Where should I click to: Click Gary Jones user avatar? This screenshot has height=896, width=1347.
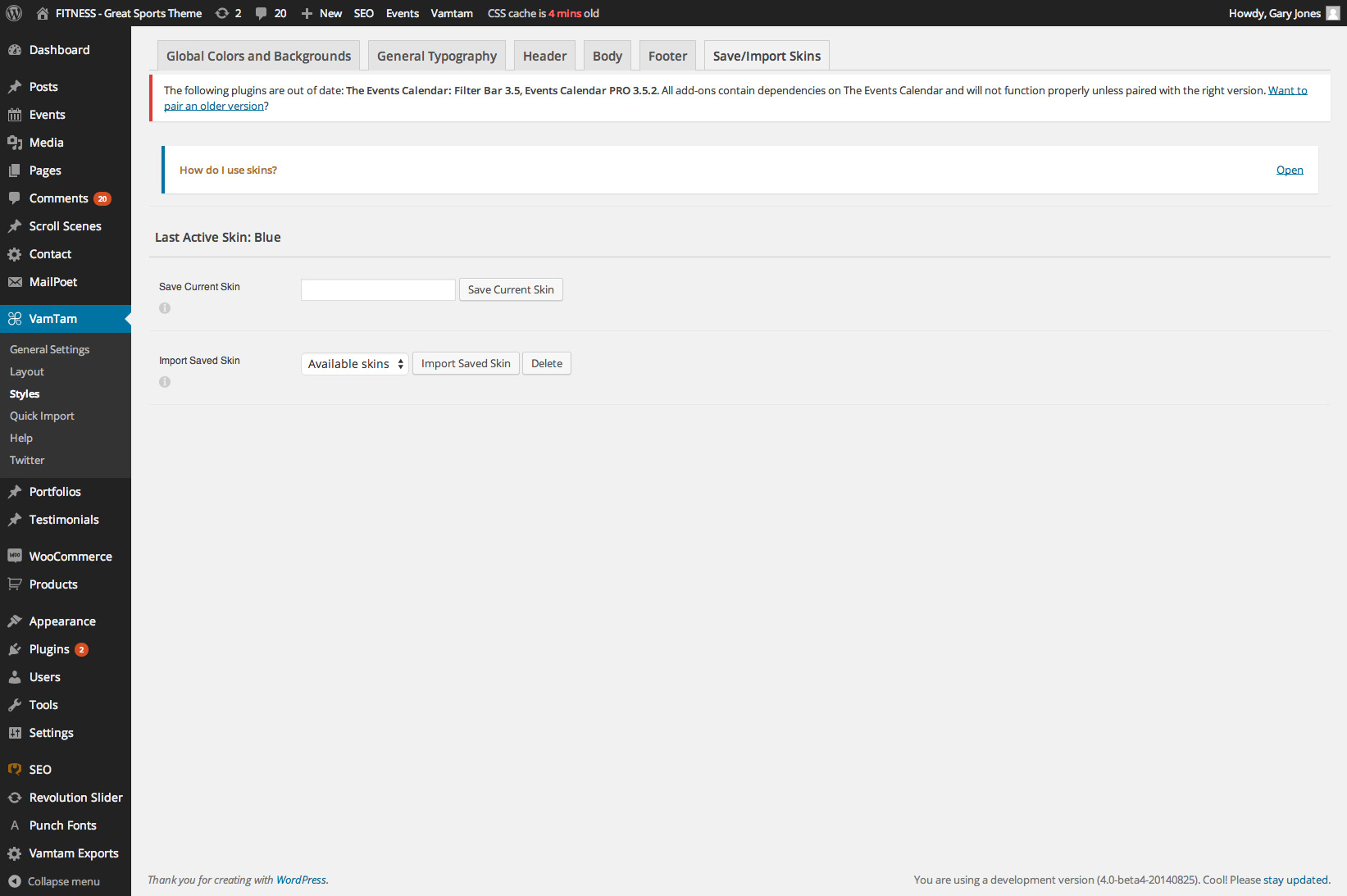[x=1333, y=13]
